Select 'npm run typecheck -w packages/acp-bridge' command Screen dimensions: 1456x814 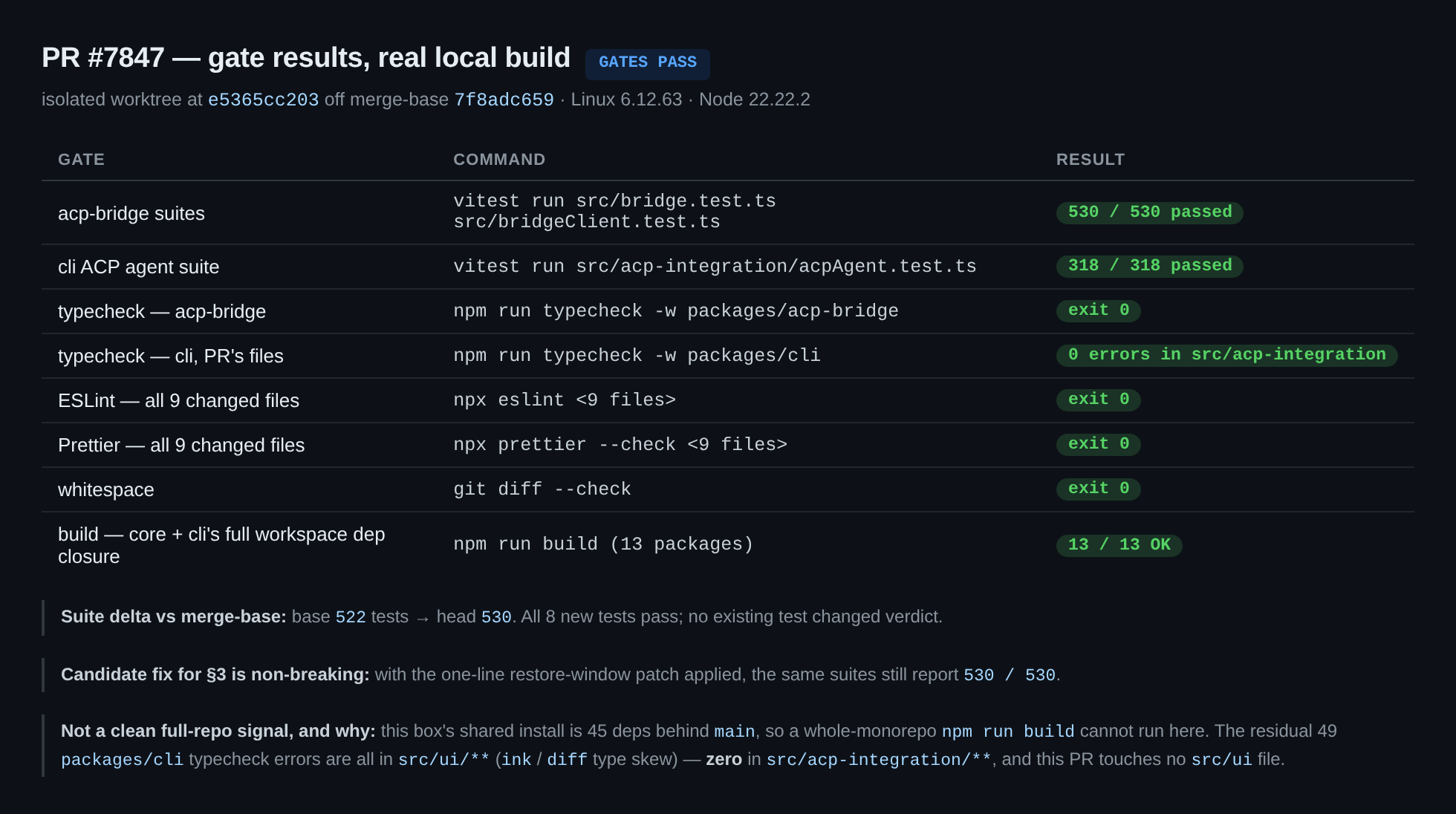[676, 311]
